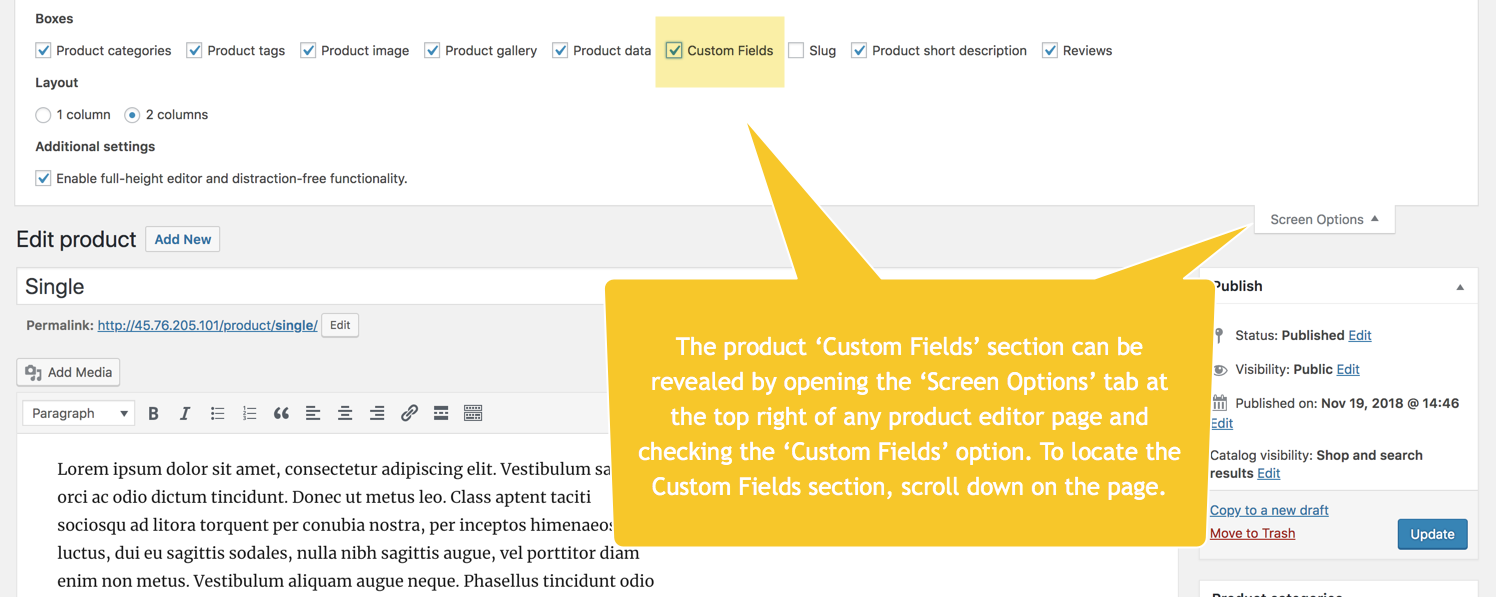Click the Update button

point(1432,534)
